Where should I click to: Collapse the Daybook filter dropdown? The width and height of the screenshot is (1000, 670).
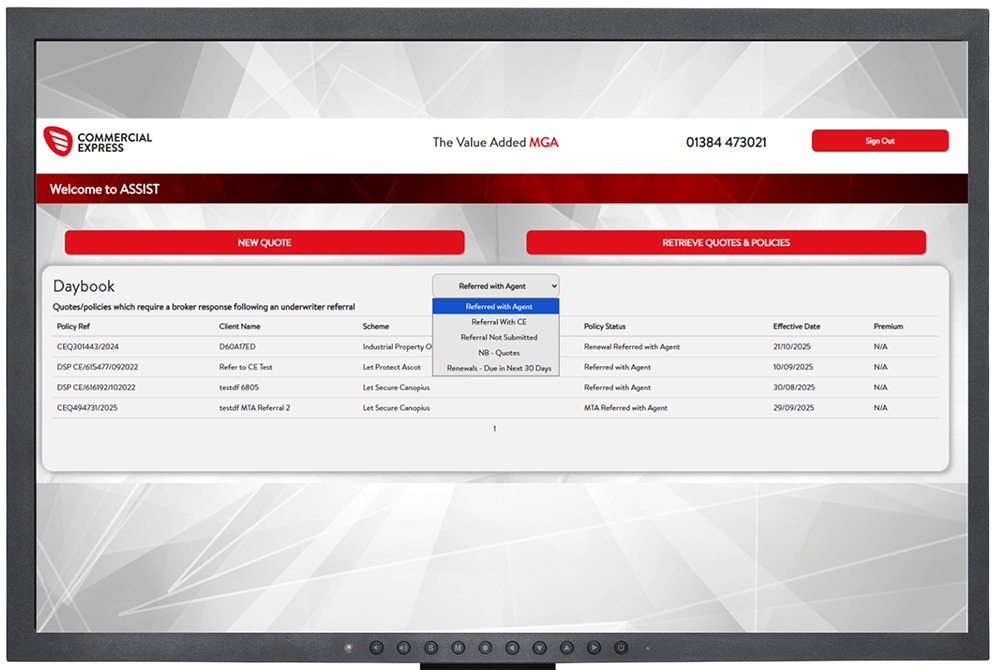495,286
